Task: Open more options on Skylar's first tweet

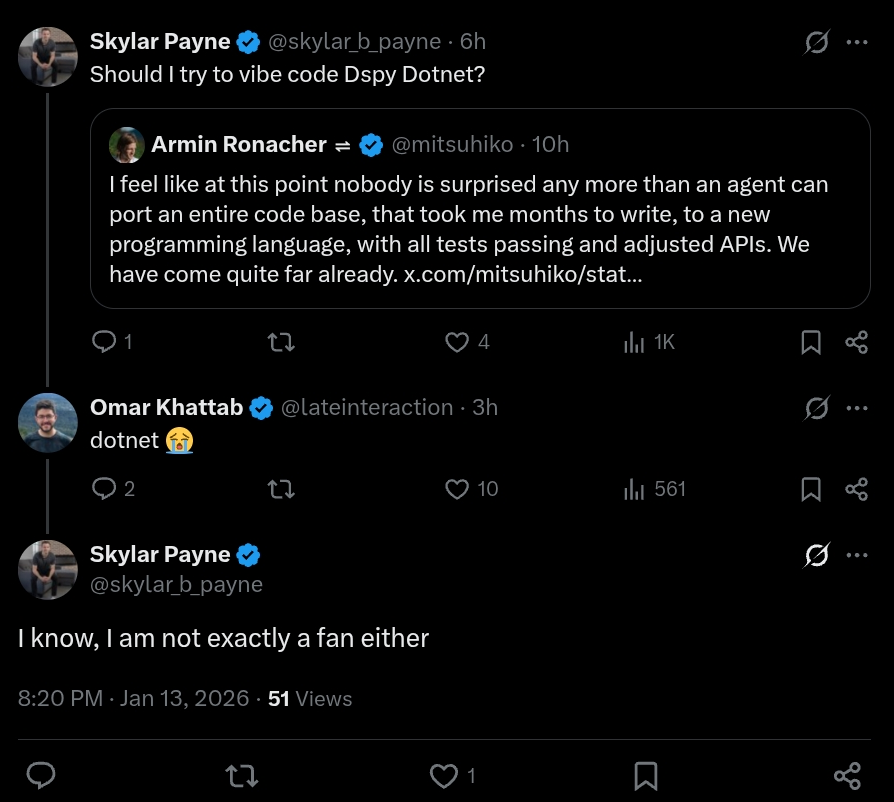Action: (x=857, y=42)
